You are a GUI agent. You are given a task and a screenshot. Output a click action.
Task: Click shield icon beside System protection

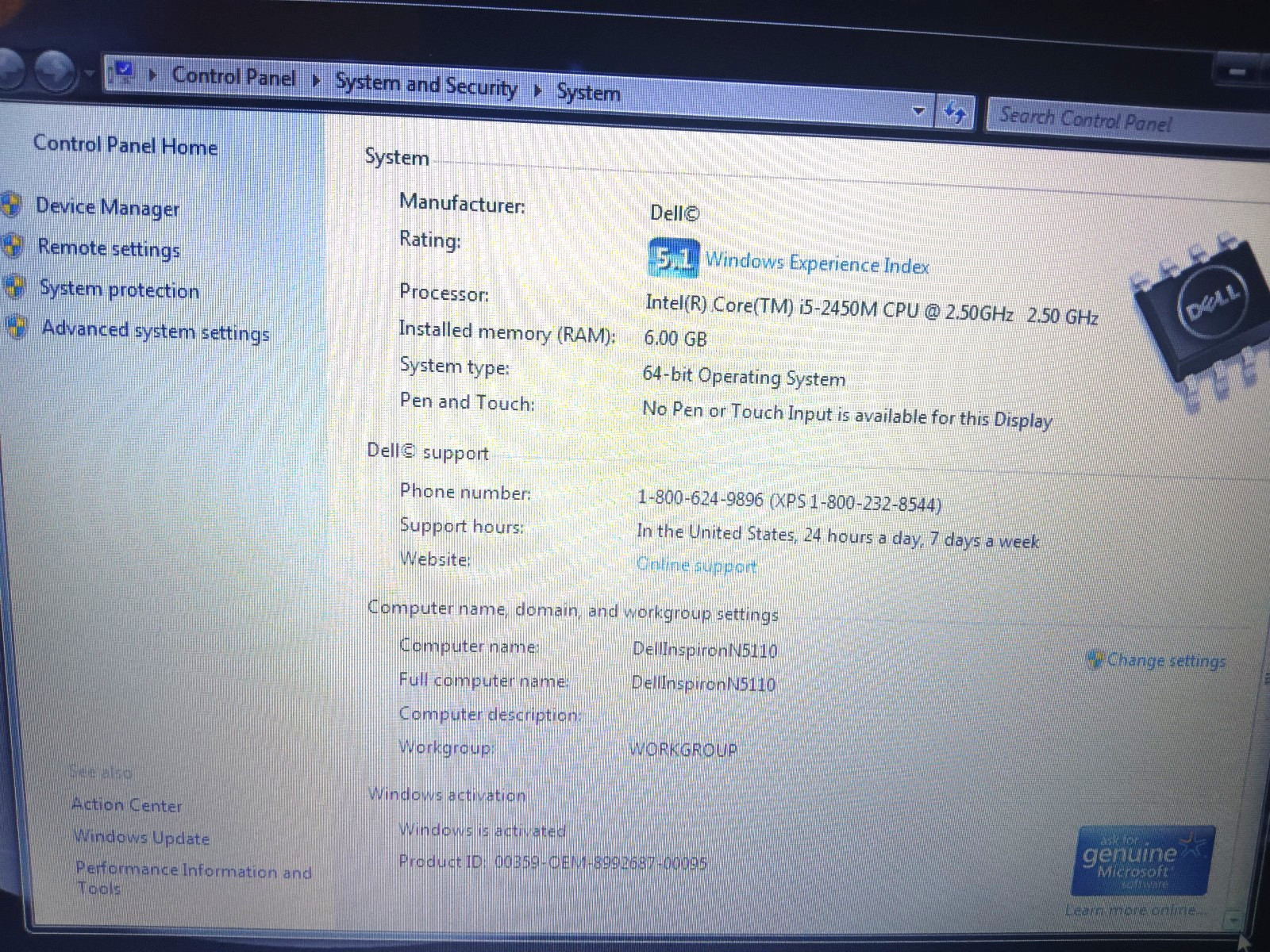(x=14, y=286)
